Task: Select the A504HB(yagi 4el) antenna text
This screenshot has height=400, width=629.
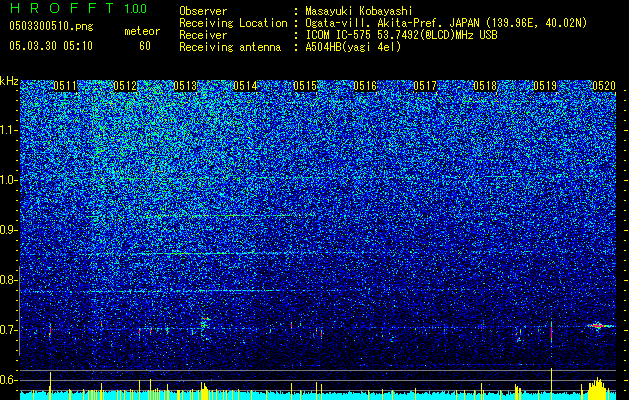Action: click(353, 47)
